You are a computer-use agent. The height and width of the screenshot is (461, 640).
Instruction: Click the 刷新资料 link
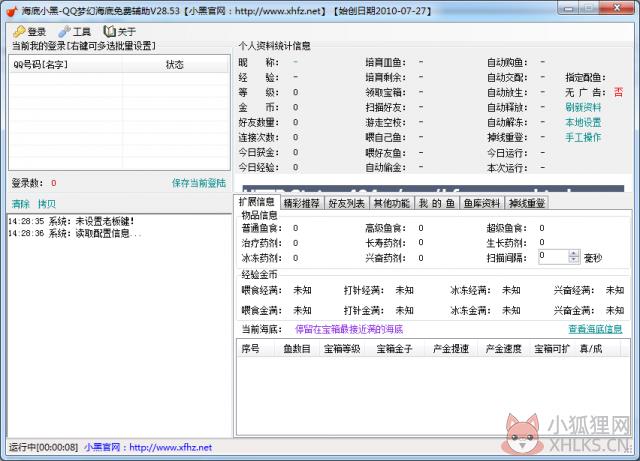coord(583,107)
